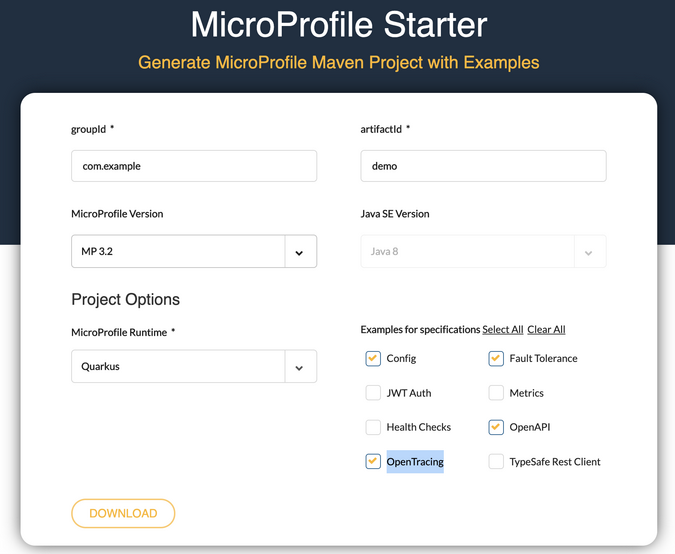Expand the MicroProfile Runtime dropdown arrow
The height and width of the screenshot is (554, 675).
[299, 367]
